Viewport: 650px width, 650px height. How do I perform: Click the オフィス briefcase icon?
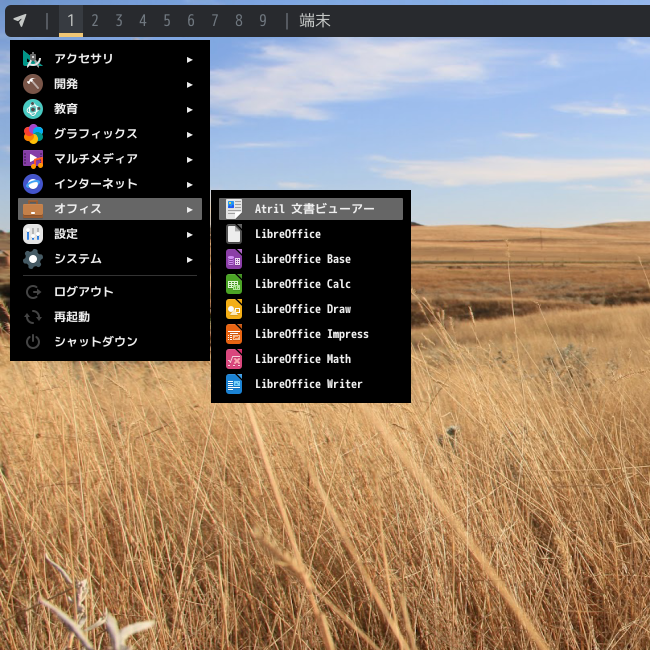click(33, 209)
